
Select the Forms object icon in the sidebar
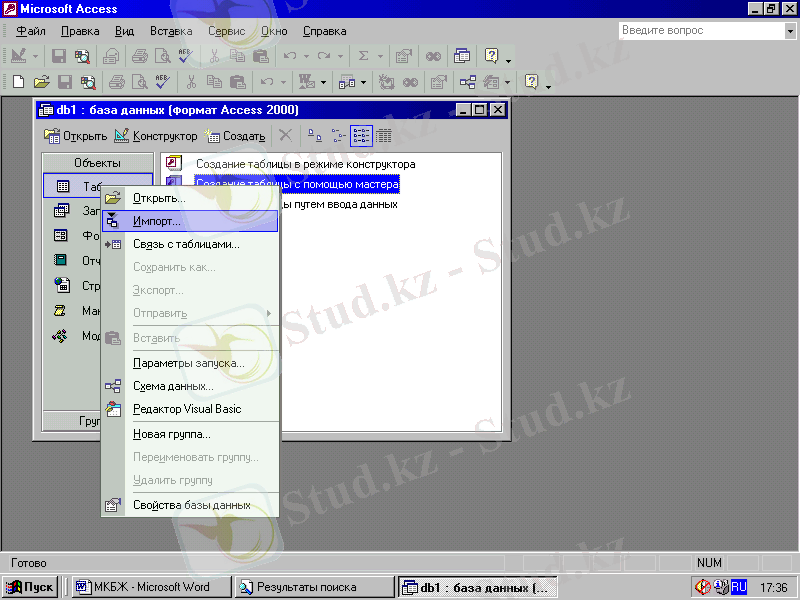[61, 235]
